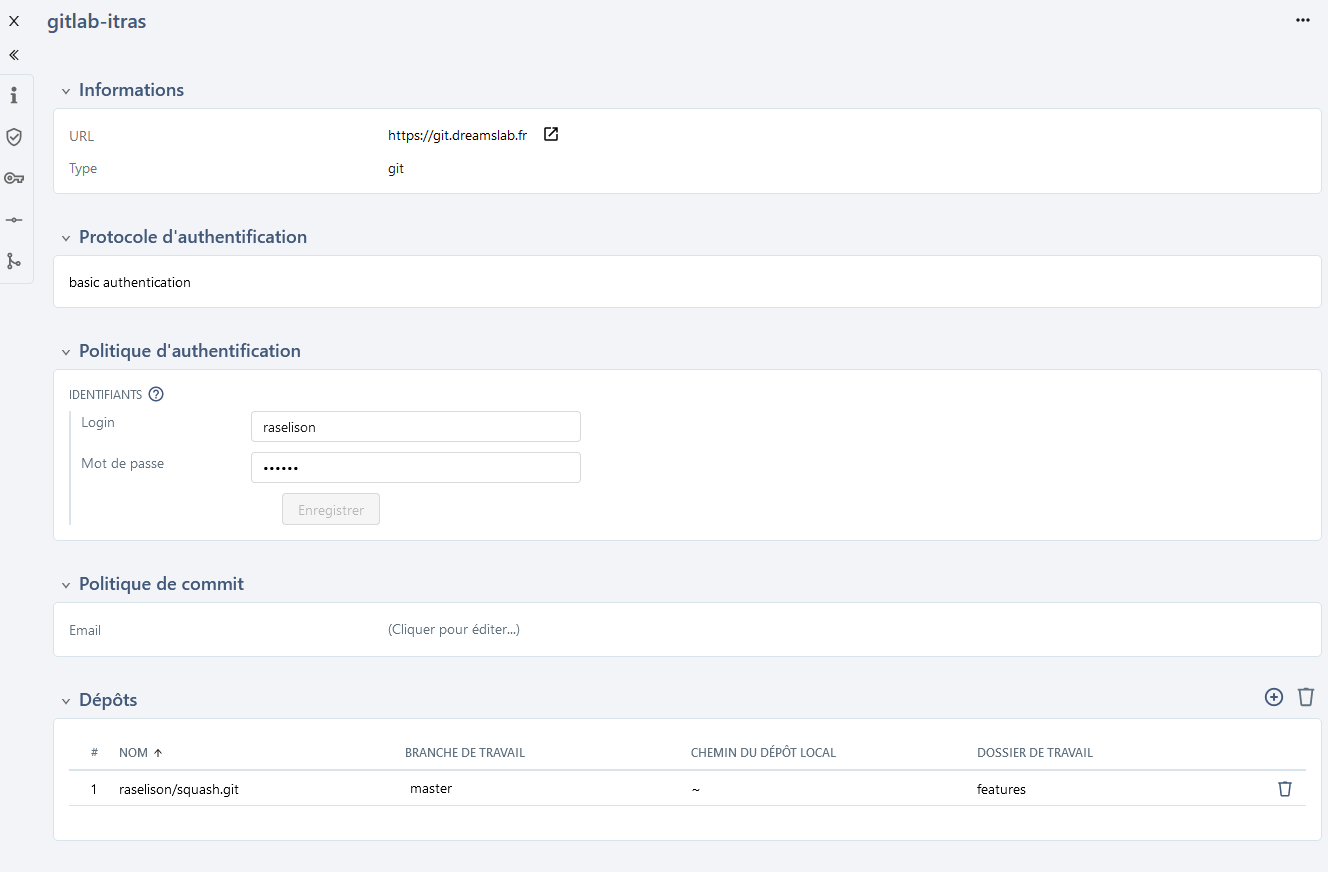Collapse the Politique de commit section
The image size is (1328, 872).
tap(66, 585)
